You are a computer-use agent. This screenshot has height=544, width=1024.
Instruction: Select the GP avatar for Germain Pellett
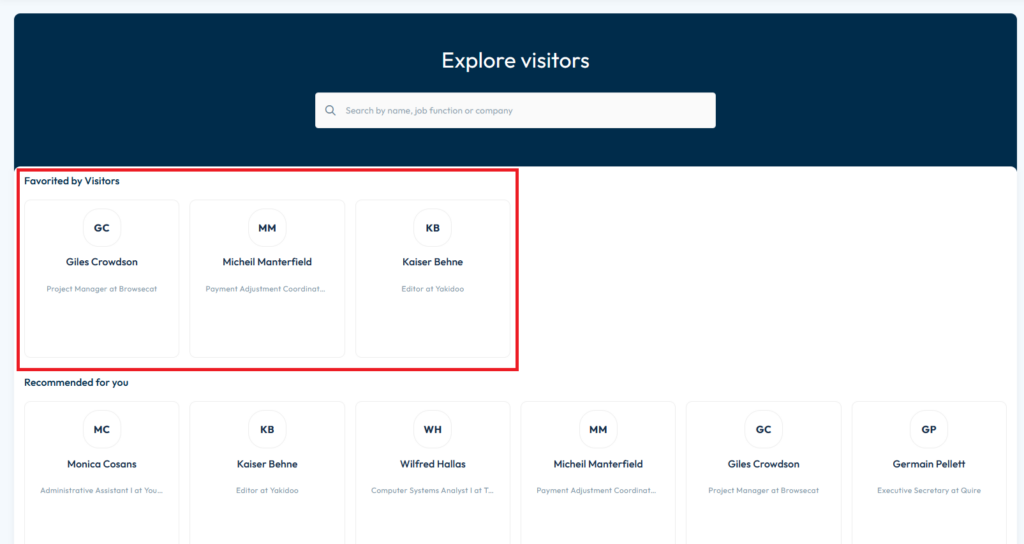point(928,430)
